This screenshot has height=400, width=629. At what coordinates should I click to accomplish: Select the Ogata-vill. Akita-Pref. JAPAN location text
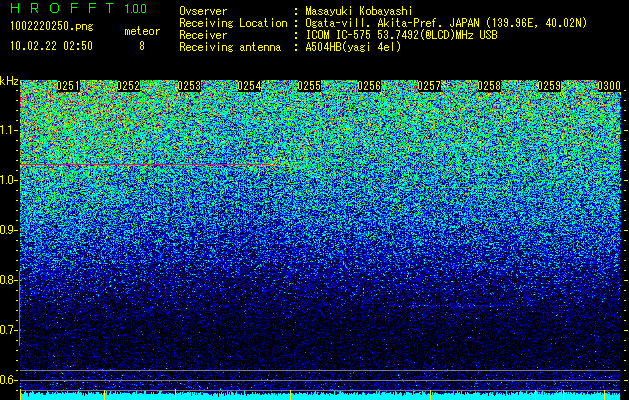click(446, 23)
